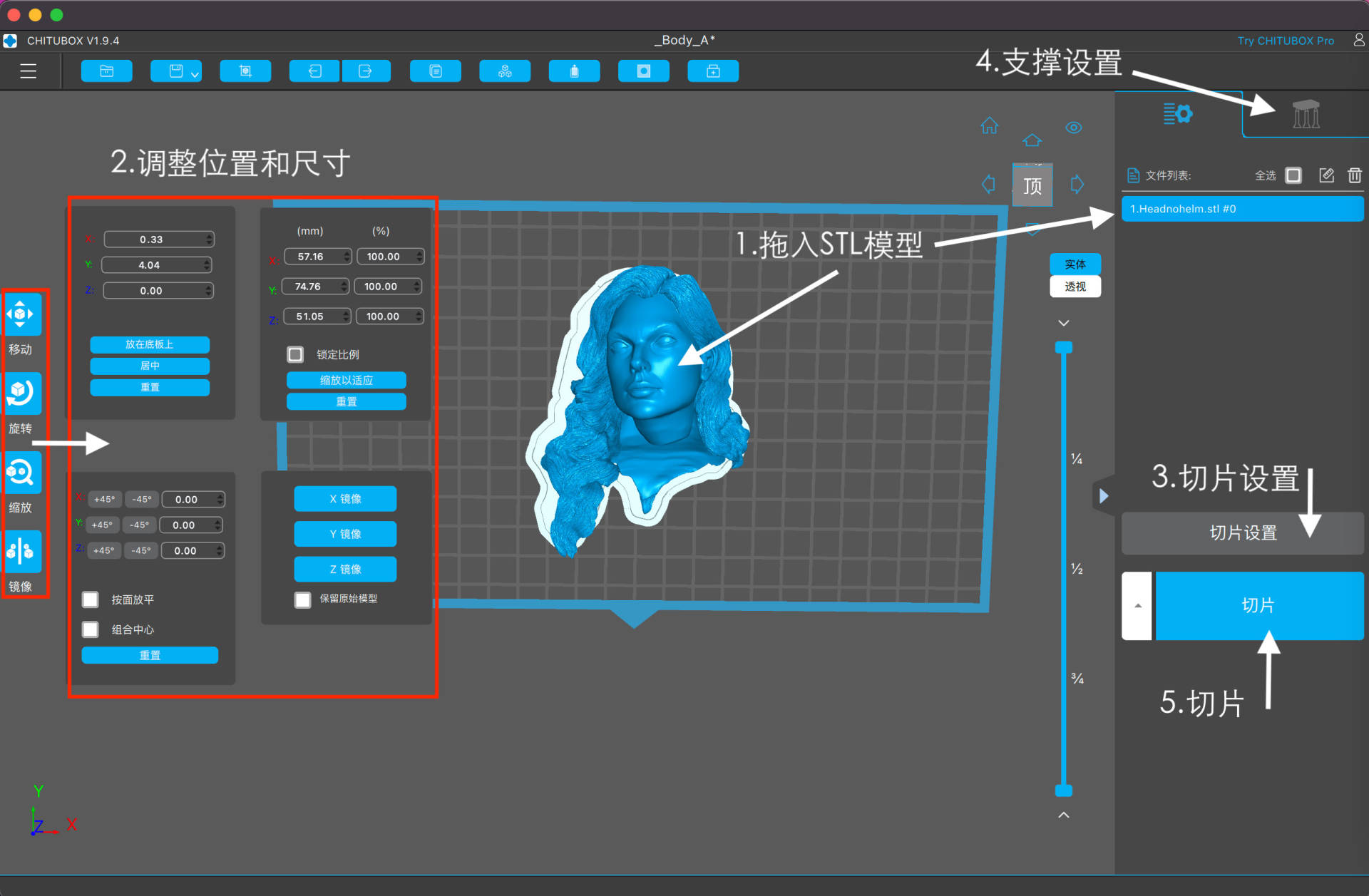Click the layer slider up chevron

point(1064,815)
